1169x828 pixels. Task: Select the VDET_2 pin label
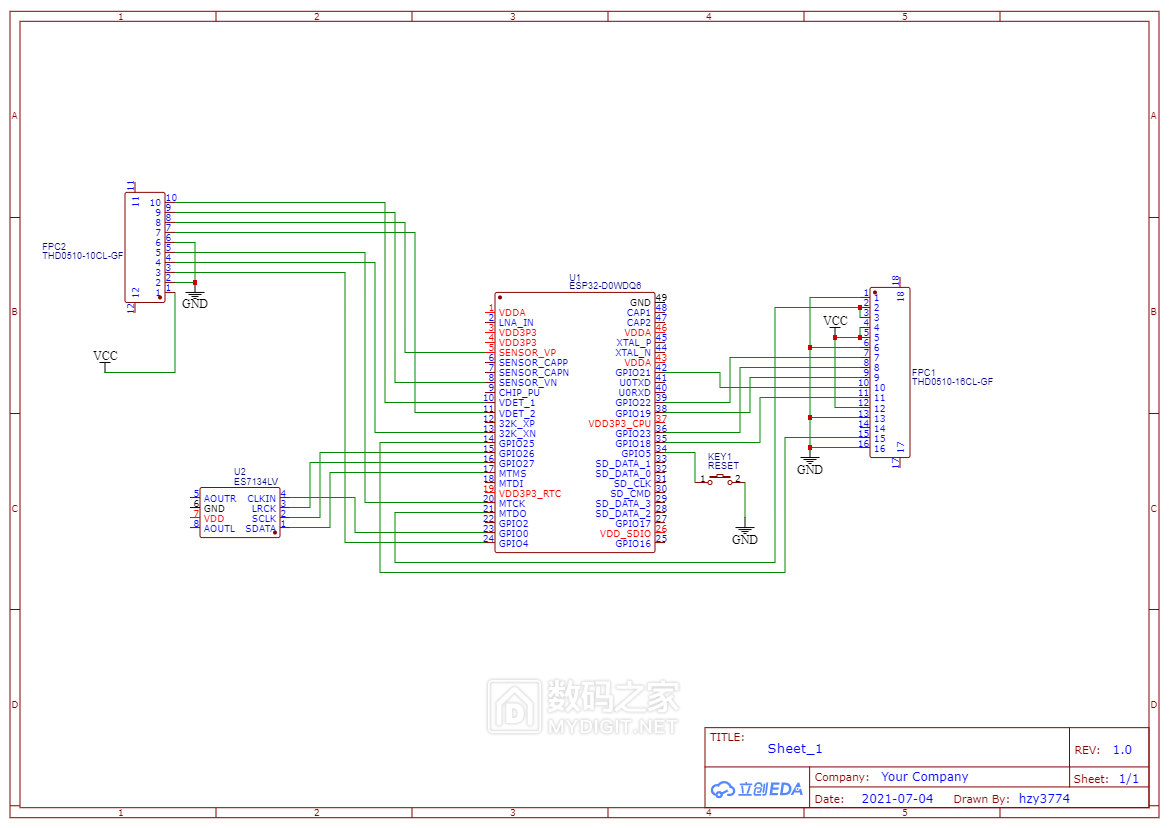(517, 414)
